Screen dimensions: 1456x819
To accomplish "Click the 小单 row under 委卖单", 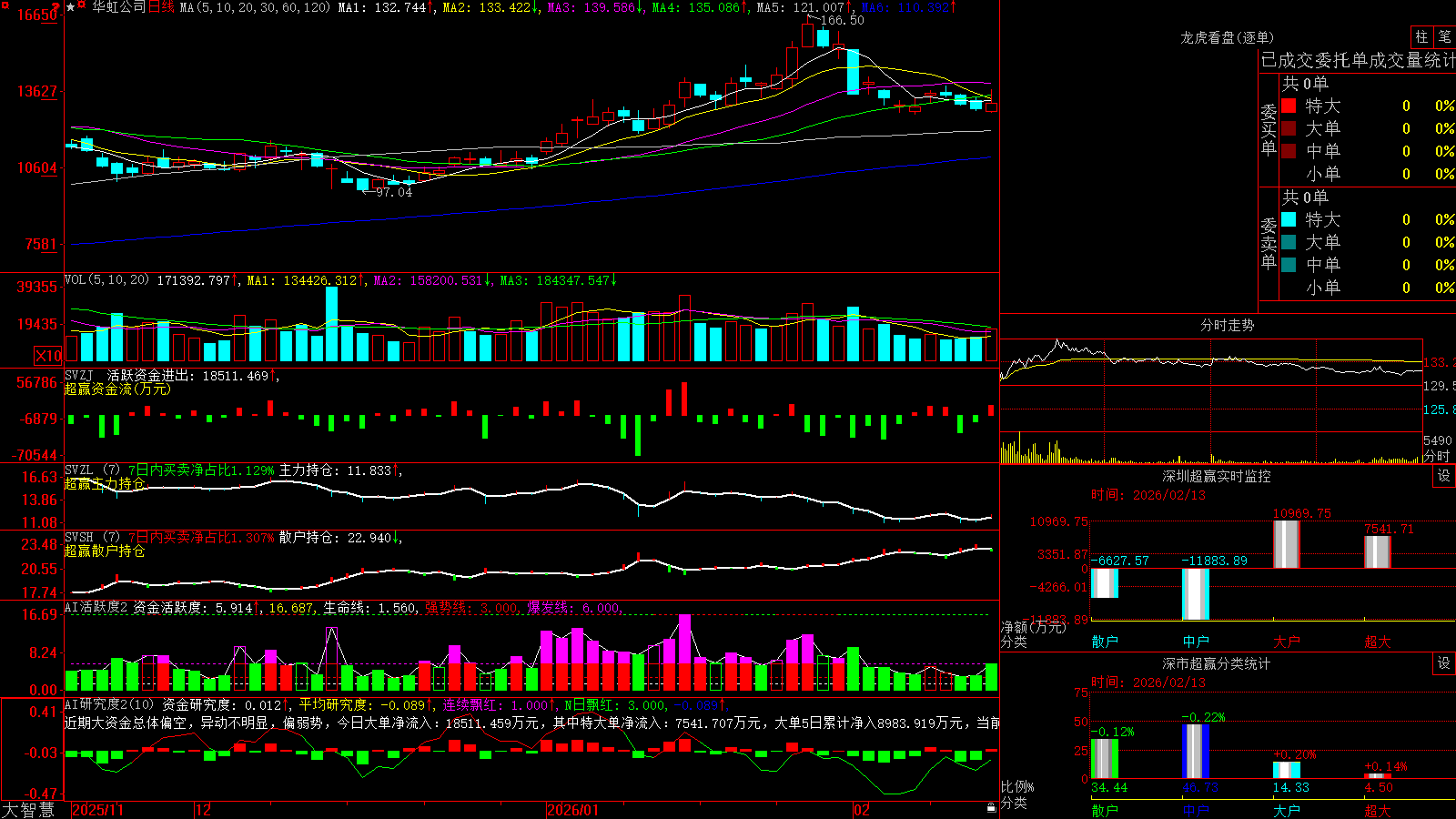I will pos(1368,288).
